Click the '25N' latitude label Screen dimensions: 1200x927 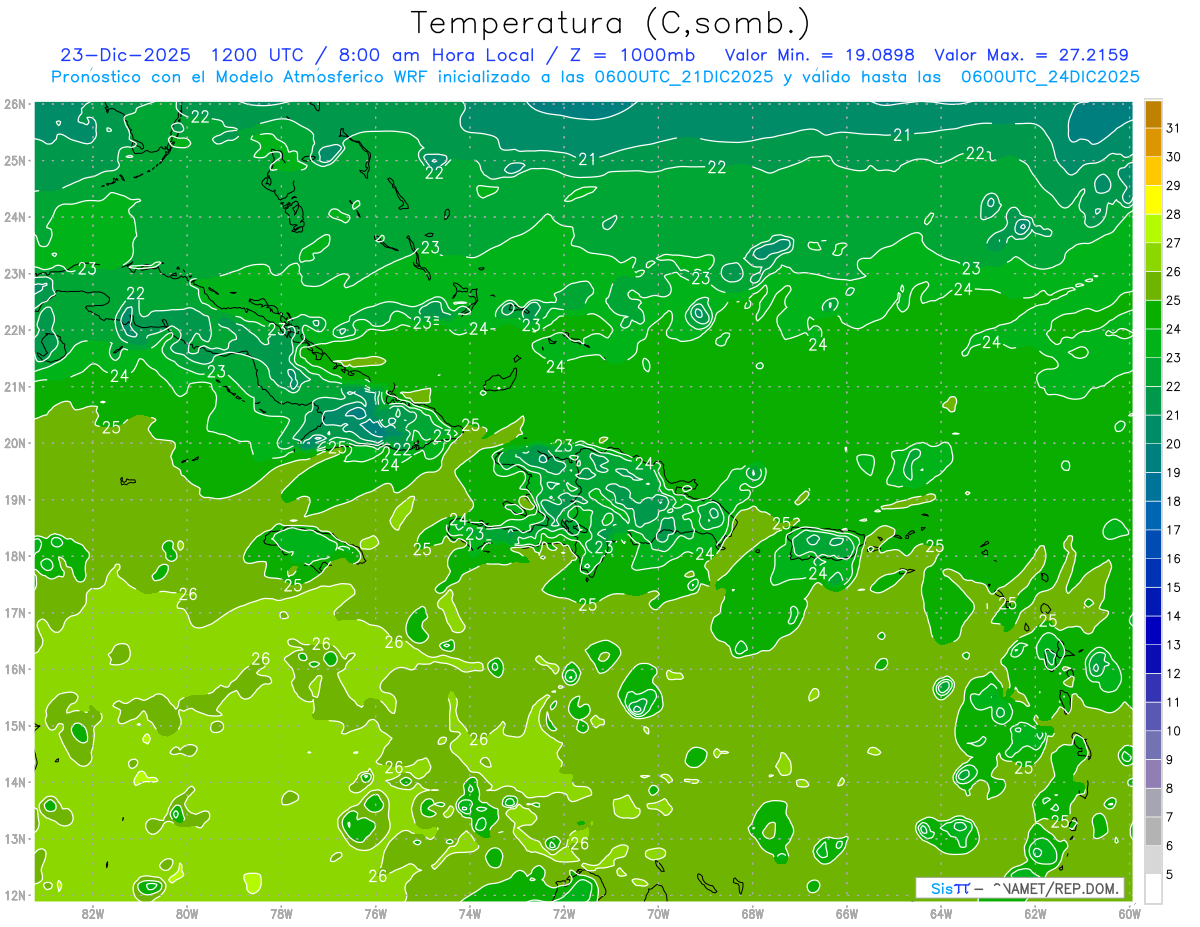[14, 161]
